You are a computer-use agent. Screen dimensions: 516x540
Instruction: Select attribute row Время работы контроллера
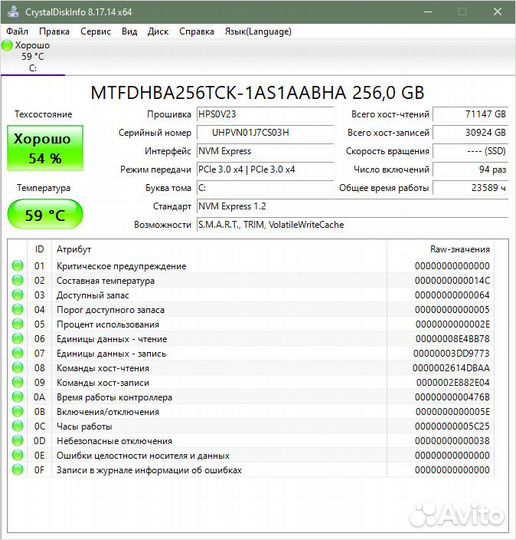click(251, 397)
